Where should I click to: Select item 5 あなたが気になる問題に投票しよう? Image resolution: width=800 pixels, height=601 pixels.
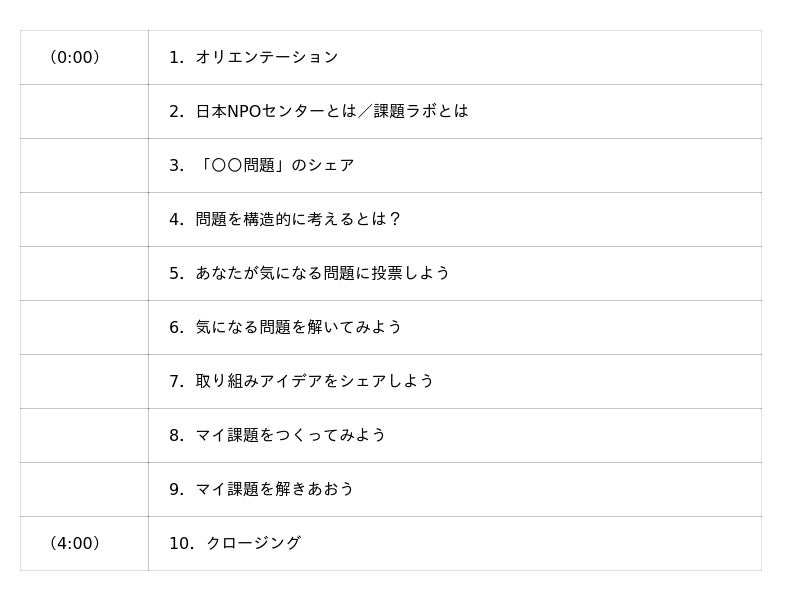coord(309,273)
